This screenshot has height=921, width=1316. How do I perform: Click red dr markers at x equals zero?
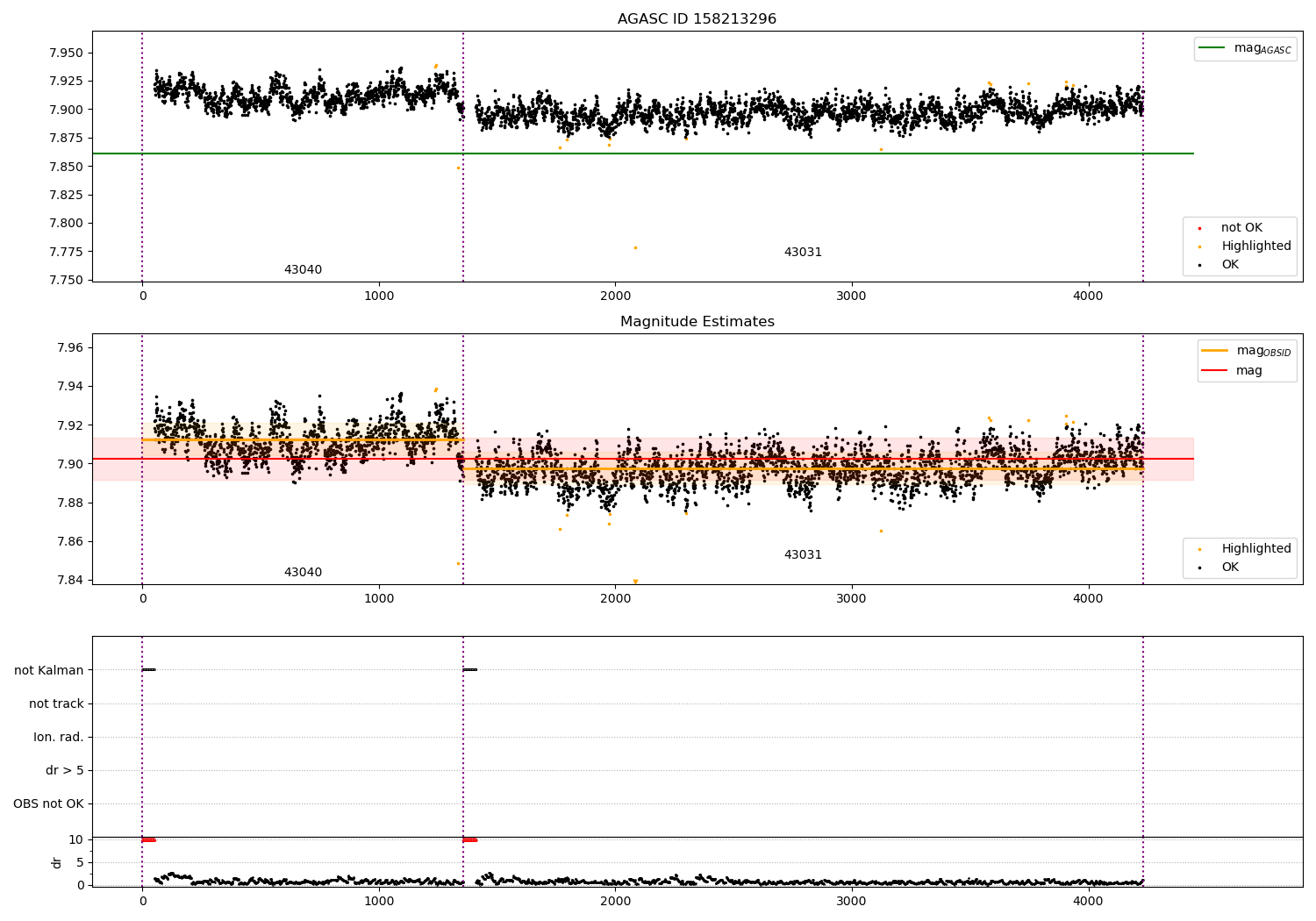[x=148, y=839]
